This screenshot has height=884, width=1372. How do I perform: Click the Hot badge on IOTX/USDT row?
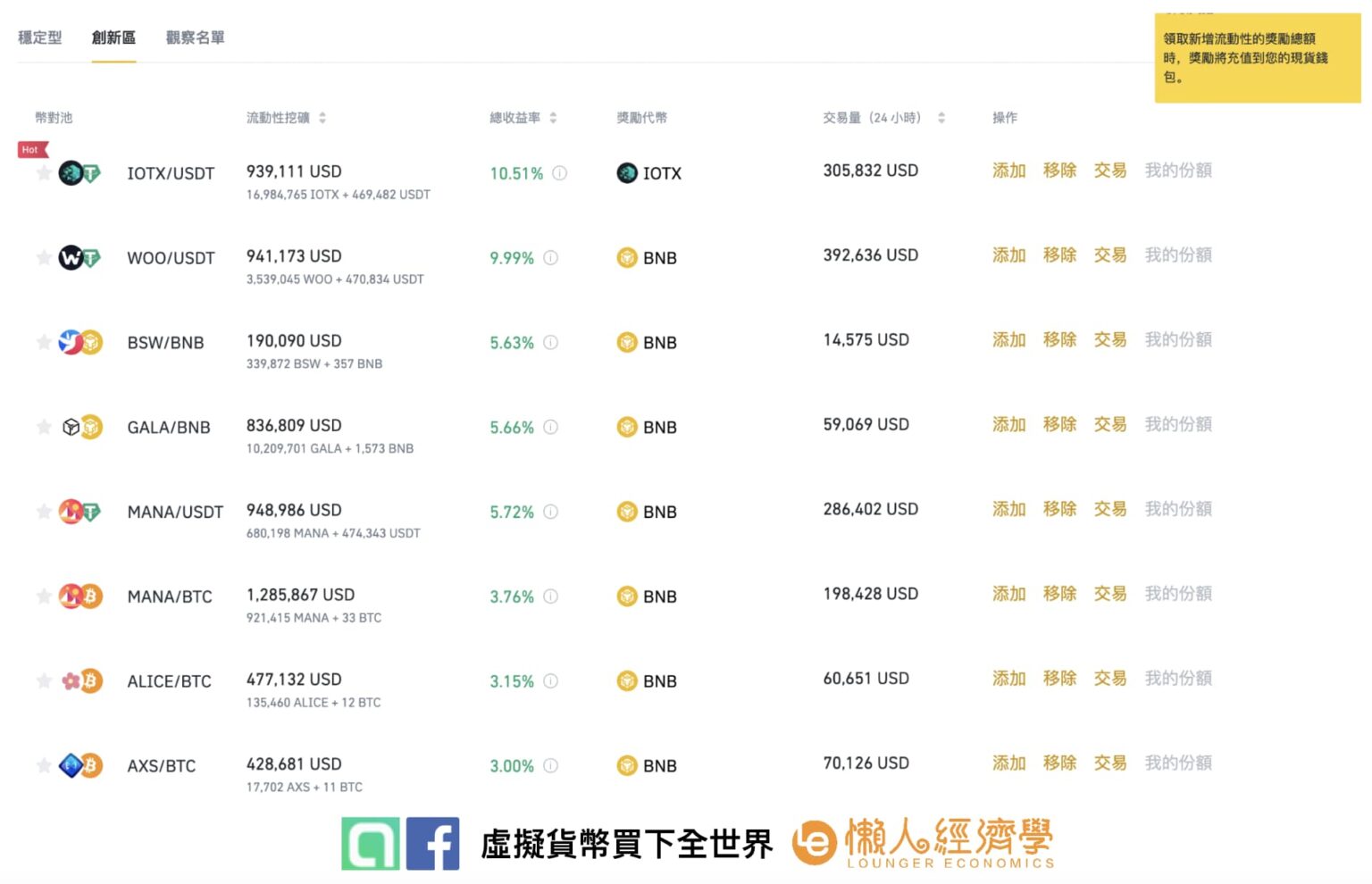30,150
